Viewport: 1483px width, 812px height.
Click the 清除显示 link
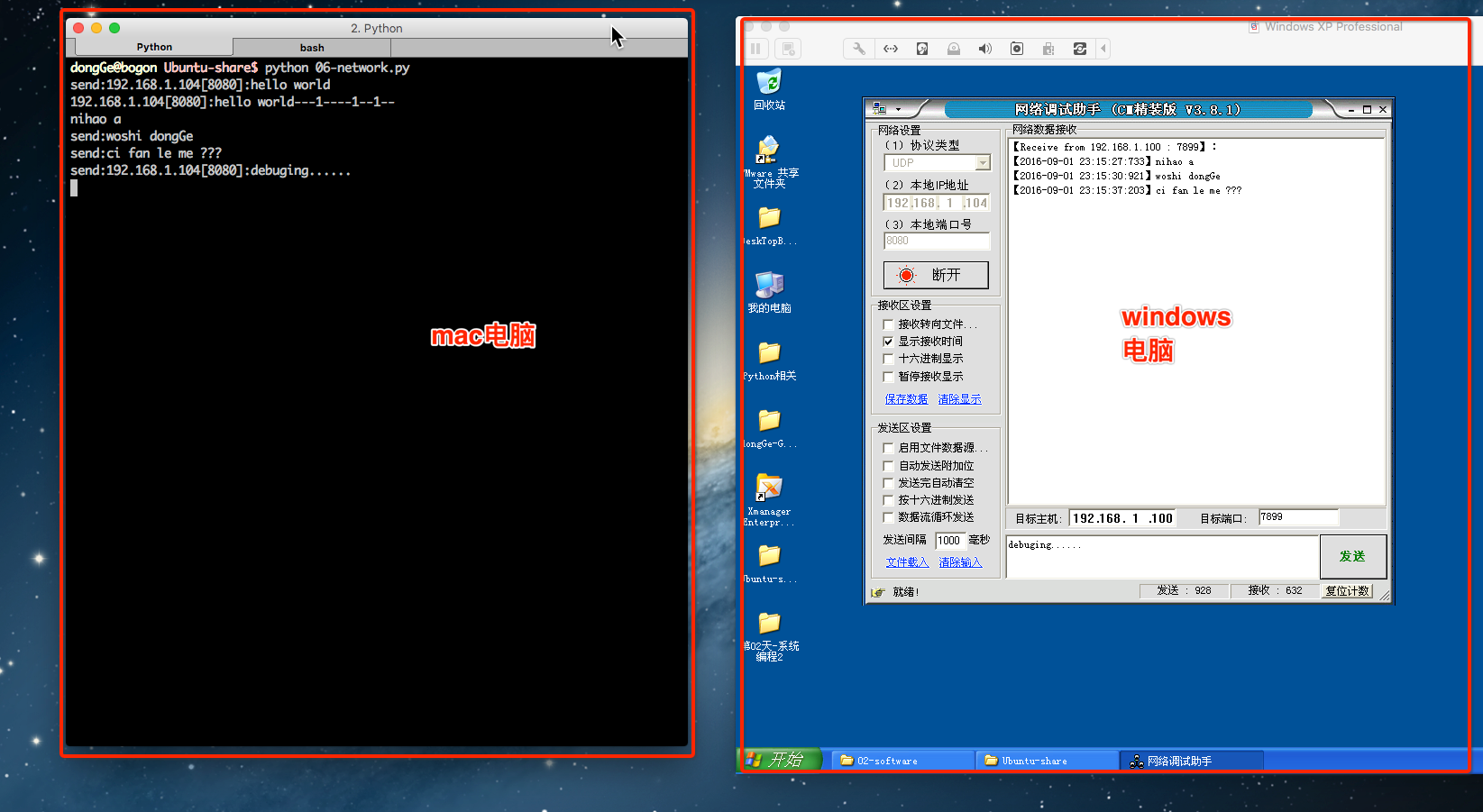959,399
